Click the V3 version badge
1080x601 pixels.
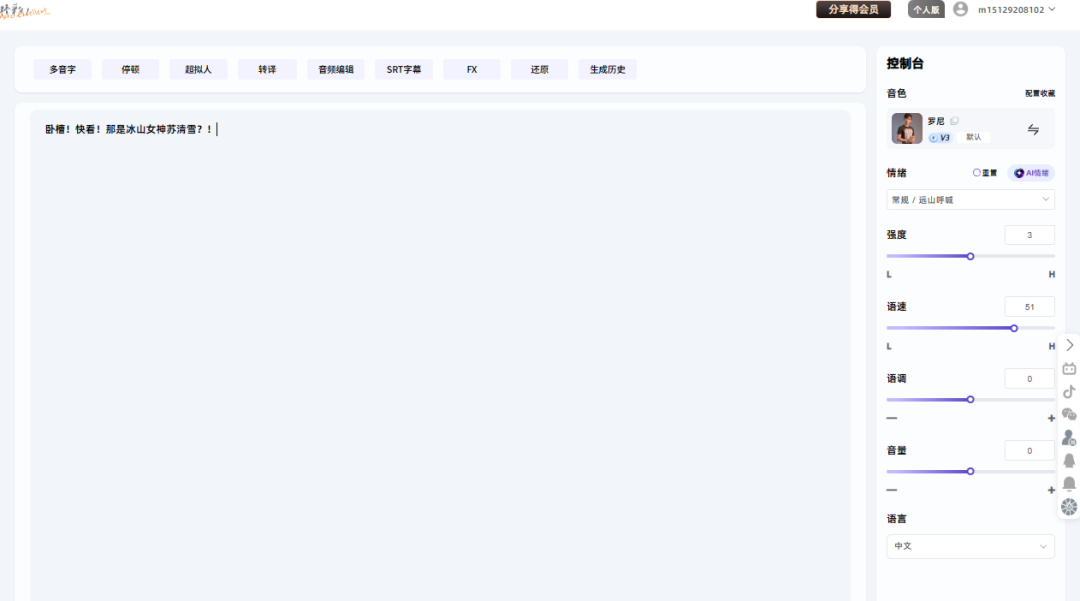tap(940, 137)
